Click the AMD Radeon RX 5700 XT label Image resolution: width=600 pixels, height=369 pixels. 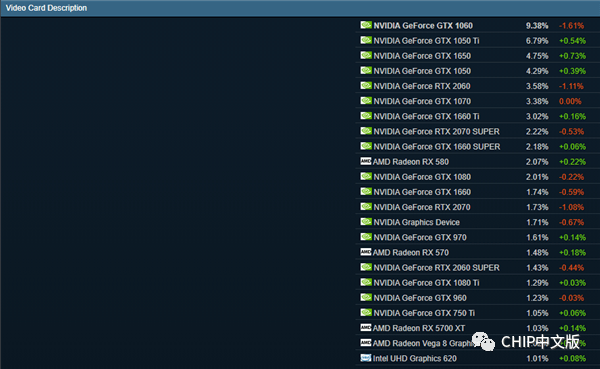click(419, 328)
